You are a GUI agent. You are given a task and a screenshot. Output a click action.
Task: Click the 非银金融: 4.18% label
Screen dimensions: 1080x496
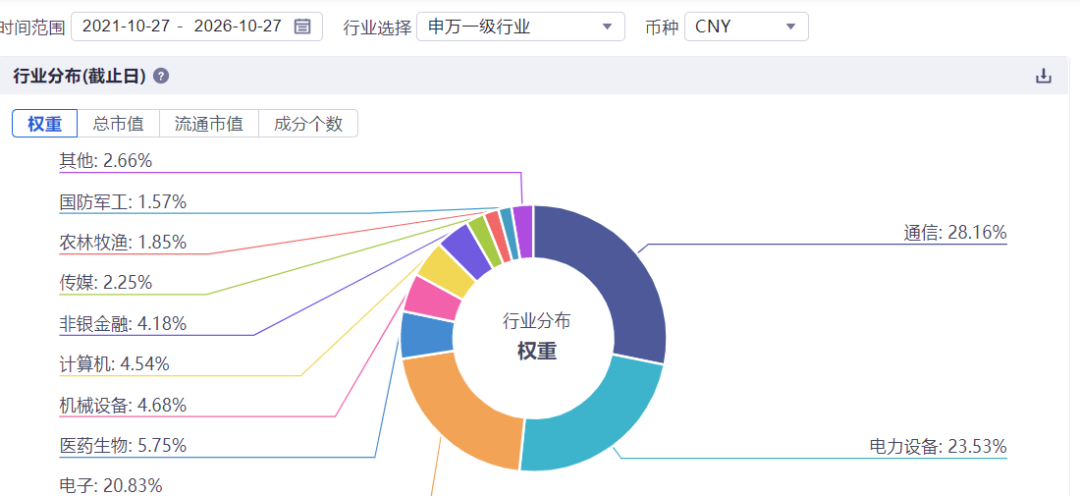click(123, 323)
